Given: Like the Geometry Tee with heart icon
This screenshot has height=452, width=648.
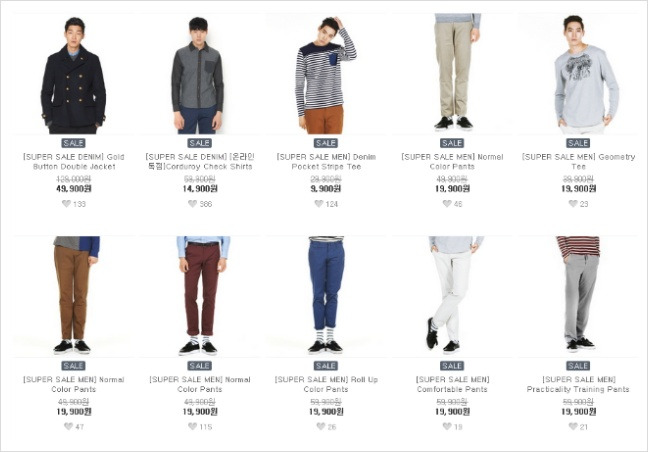Looking at the screenshot, I should pos(573,204).
